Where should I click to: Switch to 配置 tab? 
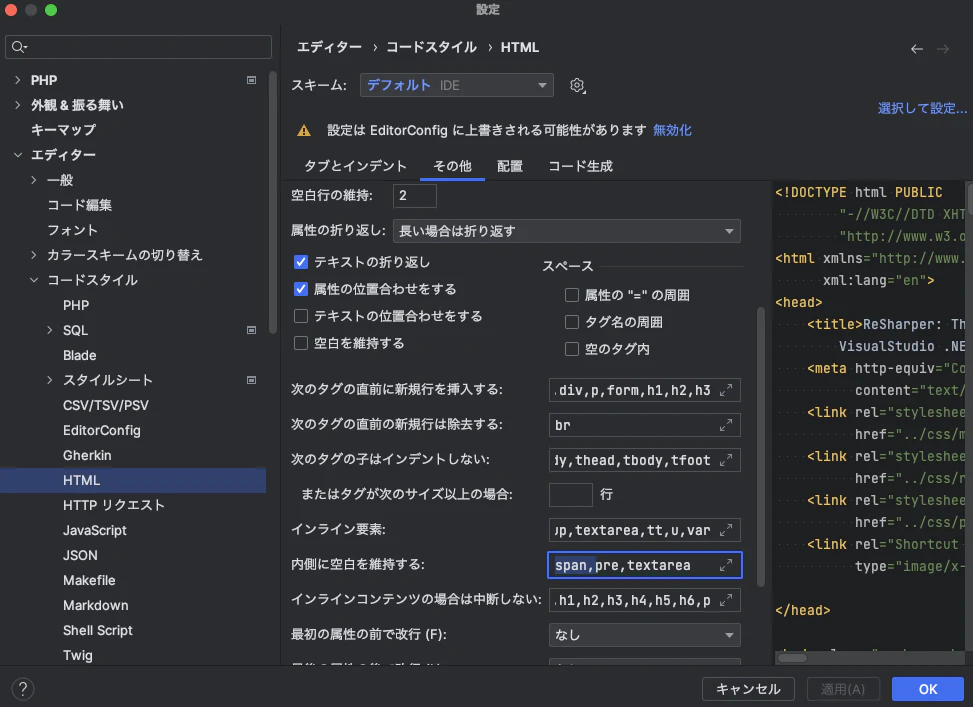[509, 166]
